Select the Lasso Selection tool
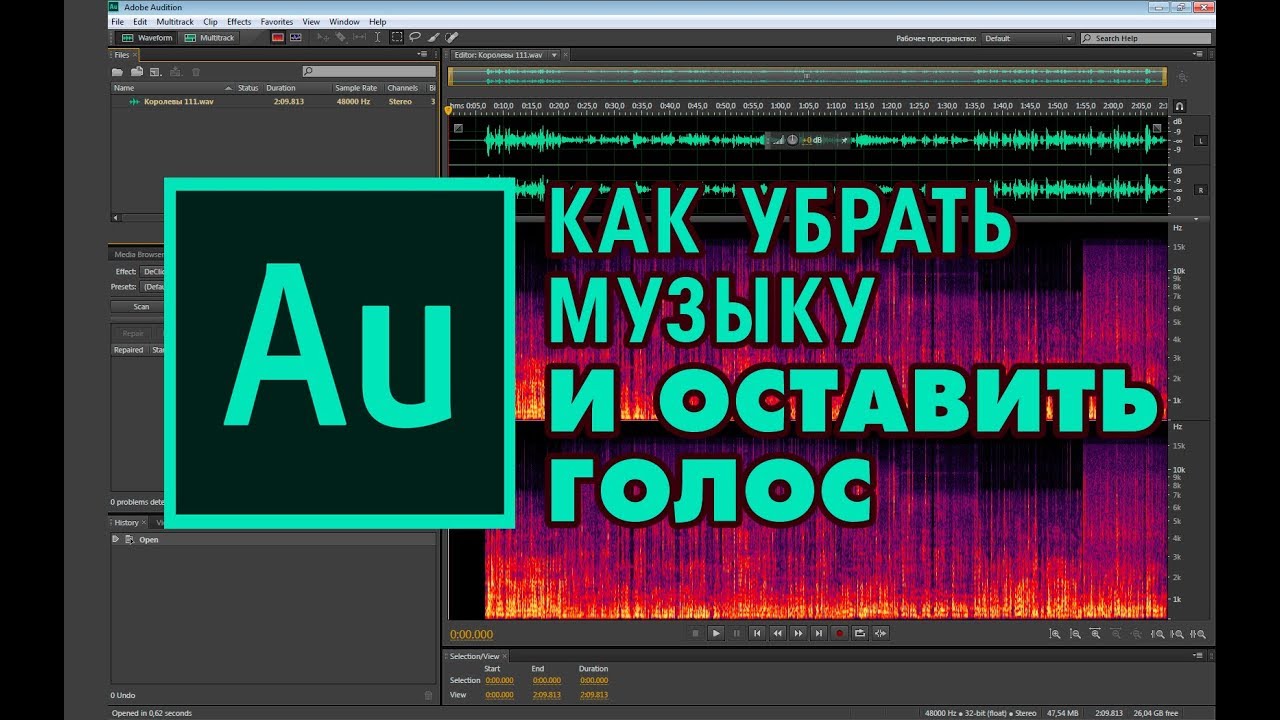Viewport: 1280px width, 720px height. pos(414,38)
